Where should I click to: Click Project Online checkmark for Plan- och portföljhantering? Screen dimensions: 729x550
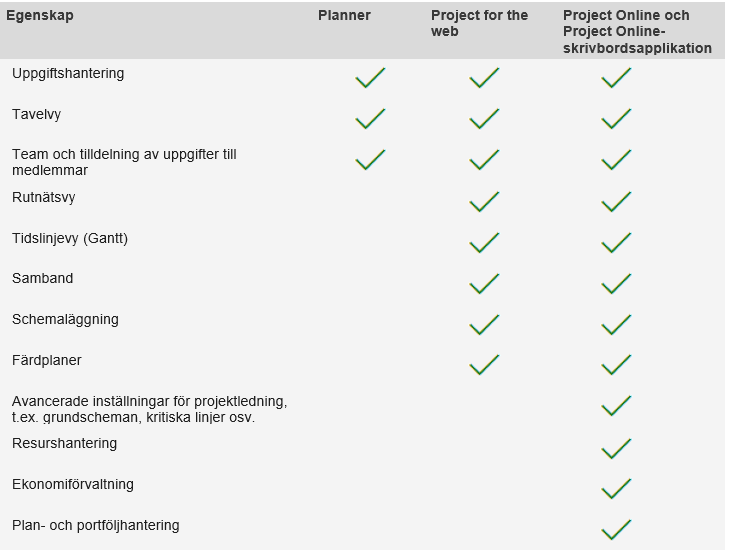pos(616,530)
